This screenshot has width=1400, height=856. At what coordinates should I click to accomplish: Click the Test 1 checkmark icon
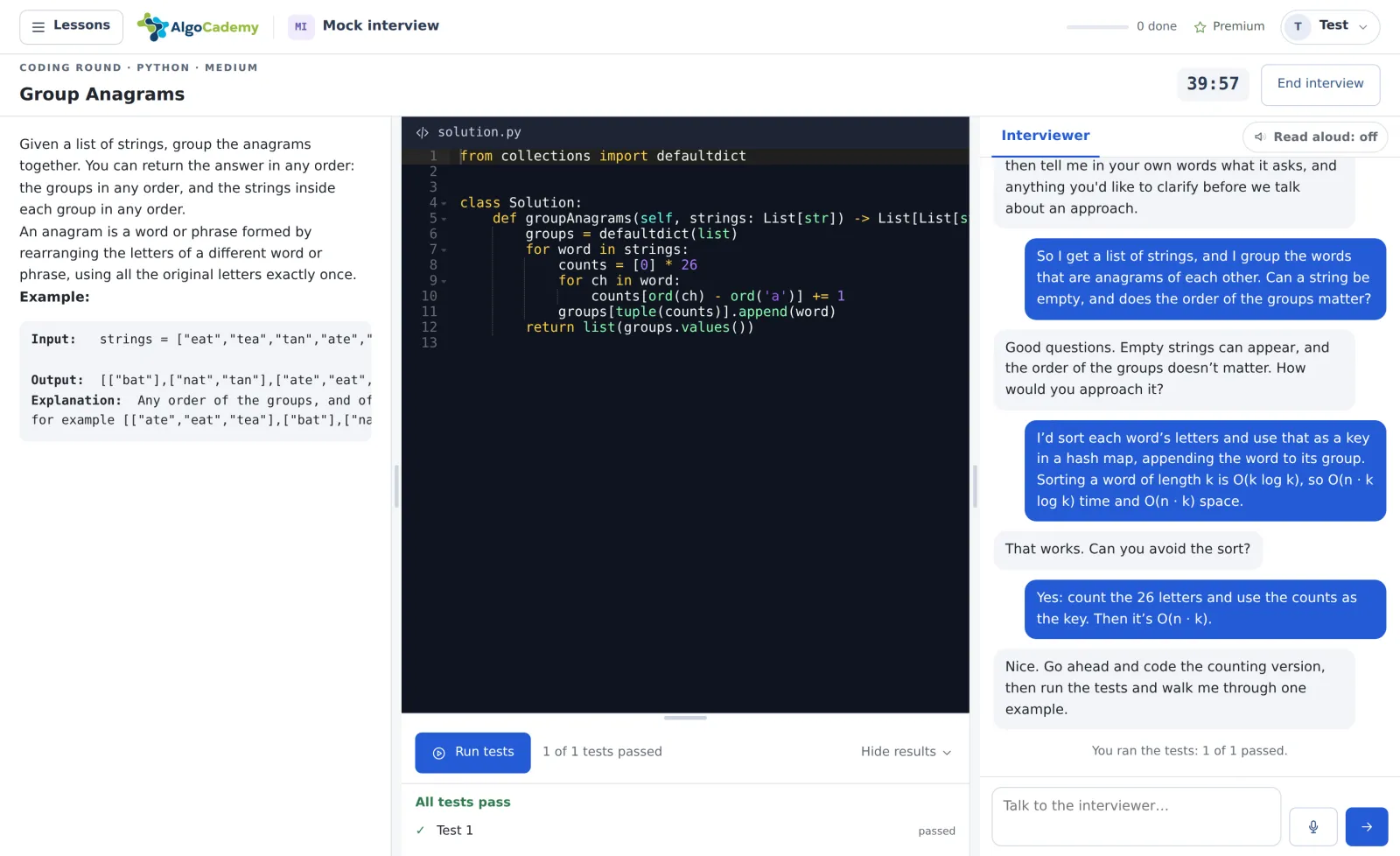click(x=420, y=831)
